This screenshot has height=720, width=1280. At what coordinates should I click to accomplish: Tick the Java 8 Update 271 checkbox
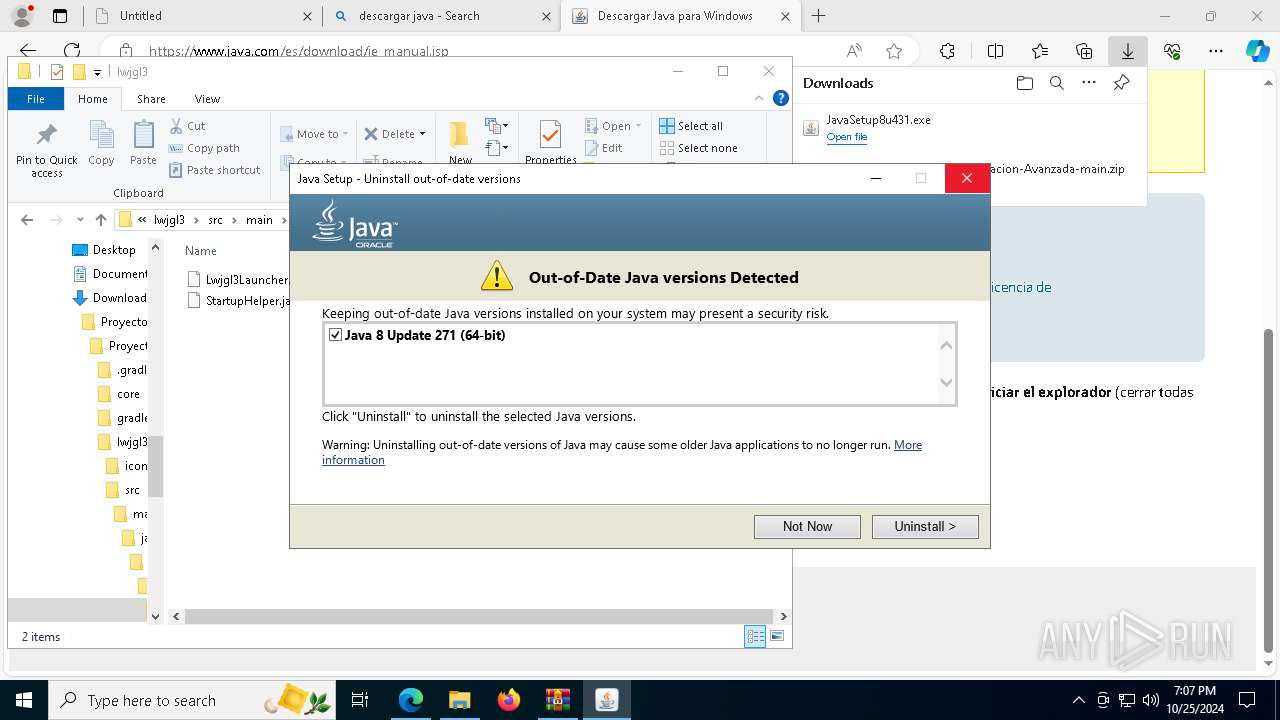pyautogui.click(x=336, y=335)
